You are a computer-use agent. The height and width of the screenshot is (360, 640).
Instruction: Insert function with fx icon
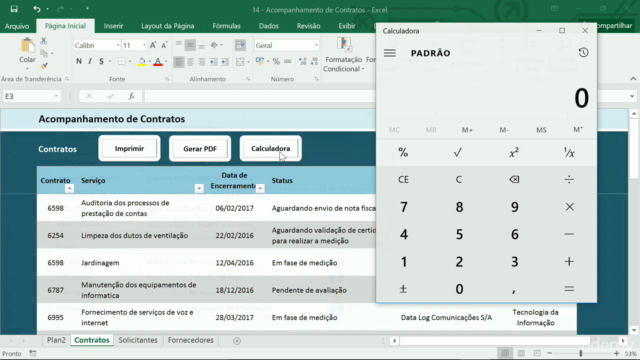(131, 96)
